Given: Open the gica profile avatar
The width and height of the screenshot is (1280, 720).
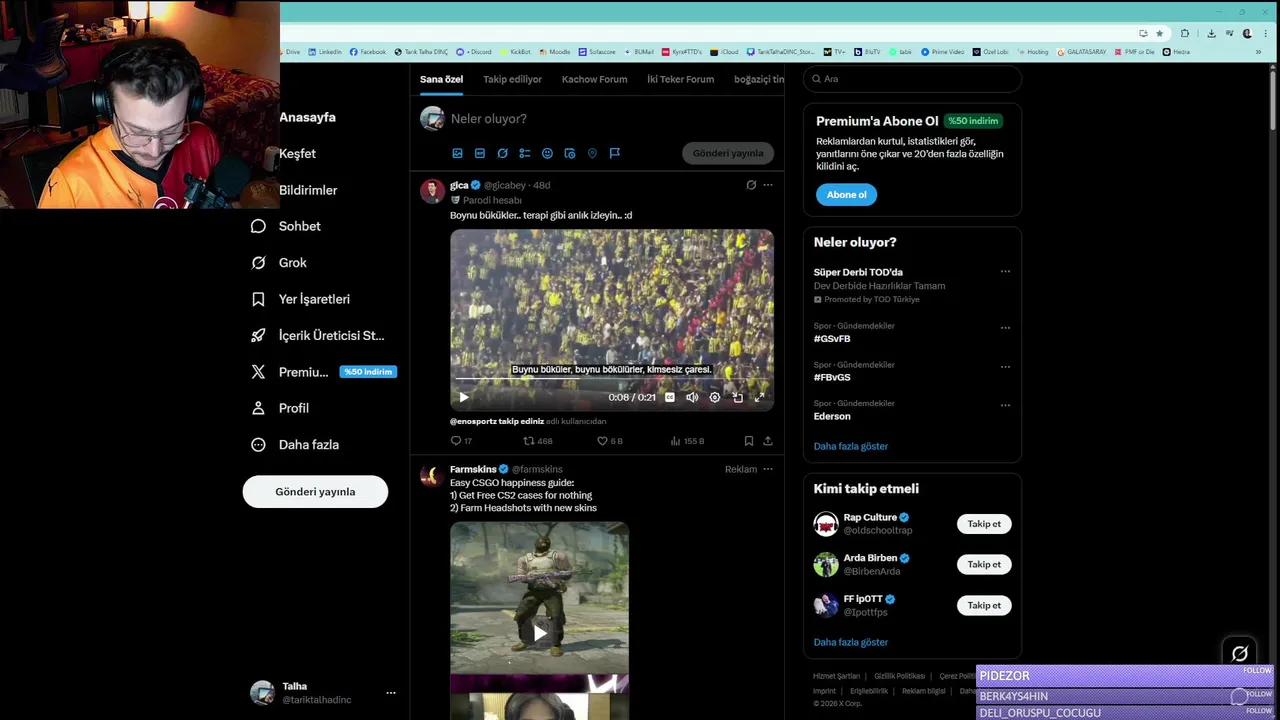Looking at the screenshot, I should [432, 191].
